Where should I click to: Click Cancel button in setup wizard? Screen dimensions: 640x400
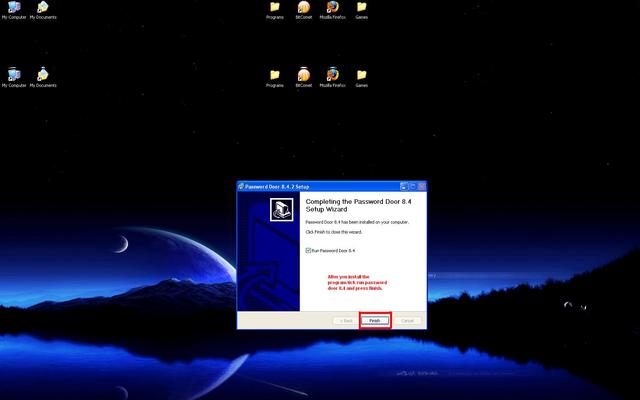tap(406, 321)
